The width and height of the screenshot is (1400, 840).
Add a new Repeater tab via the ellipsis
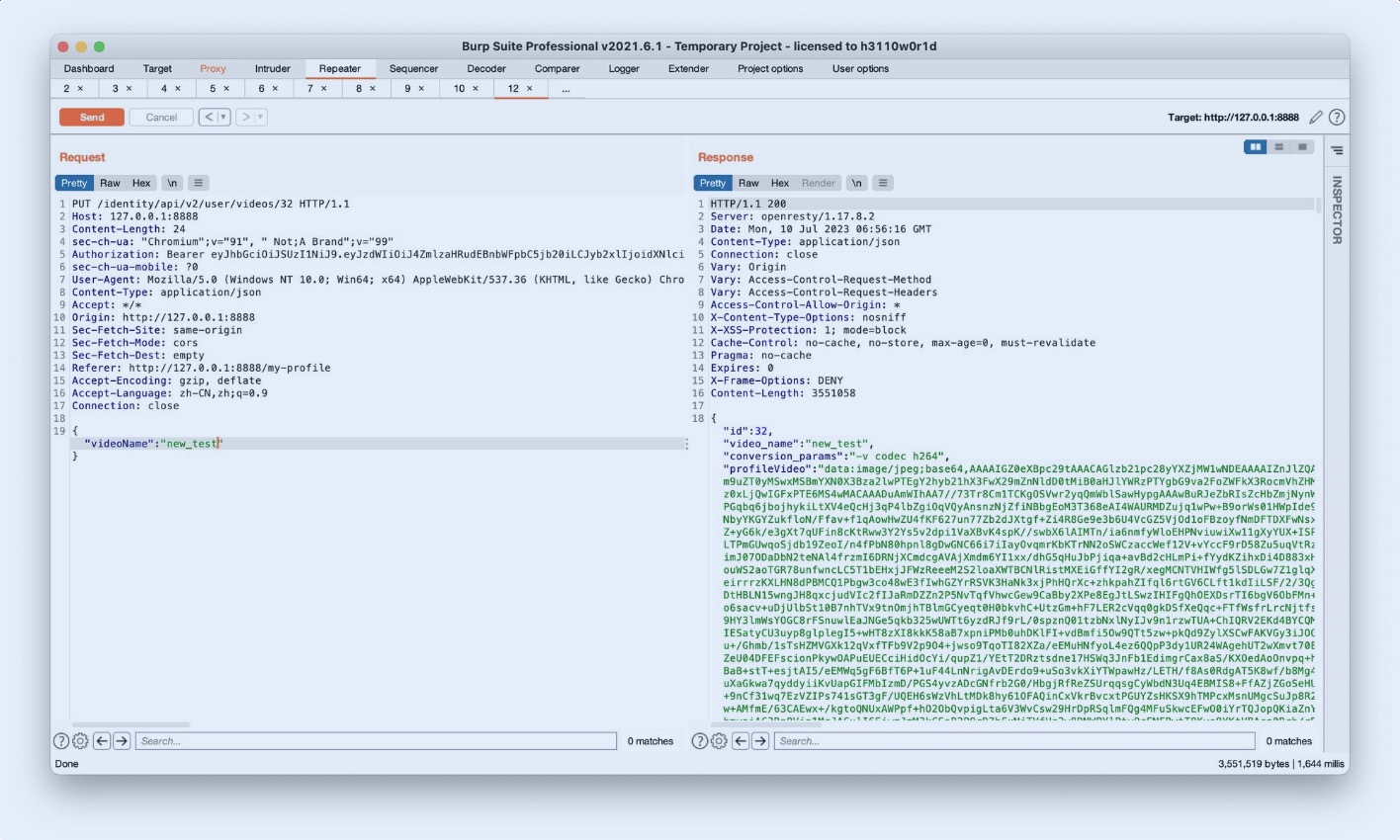pos(566,89)
